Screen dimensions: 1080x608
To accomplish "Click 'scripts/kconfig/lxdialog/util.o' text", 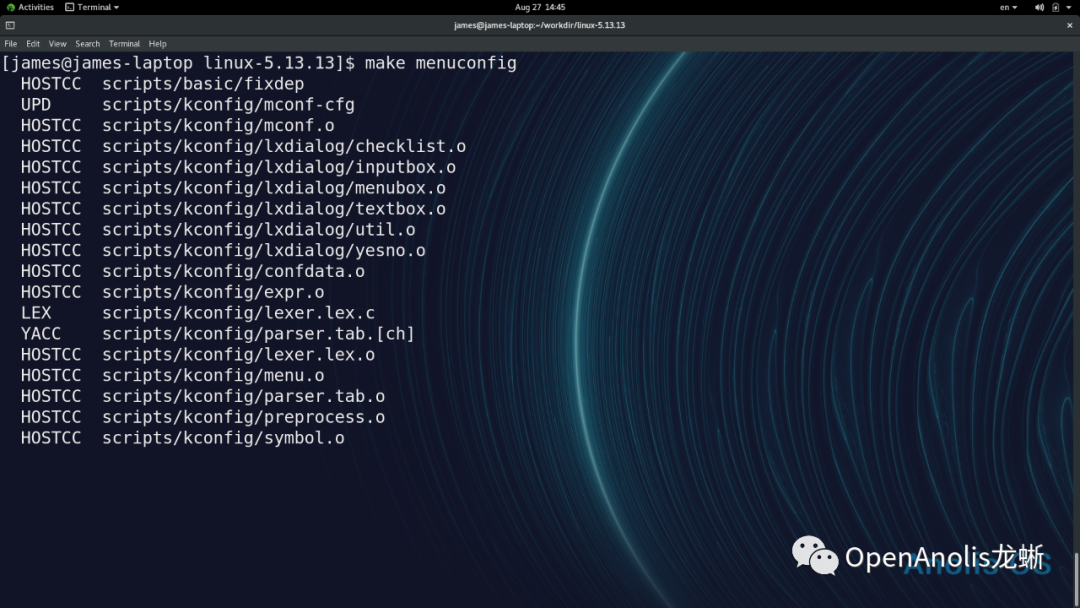I will pos(259,229).
